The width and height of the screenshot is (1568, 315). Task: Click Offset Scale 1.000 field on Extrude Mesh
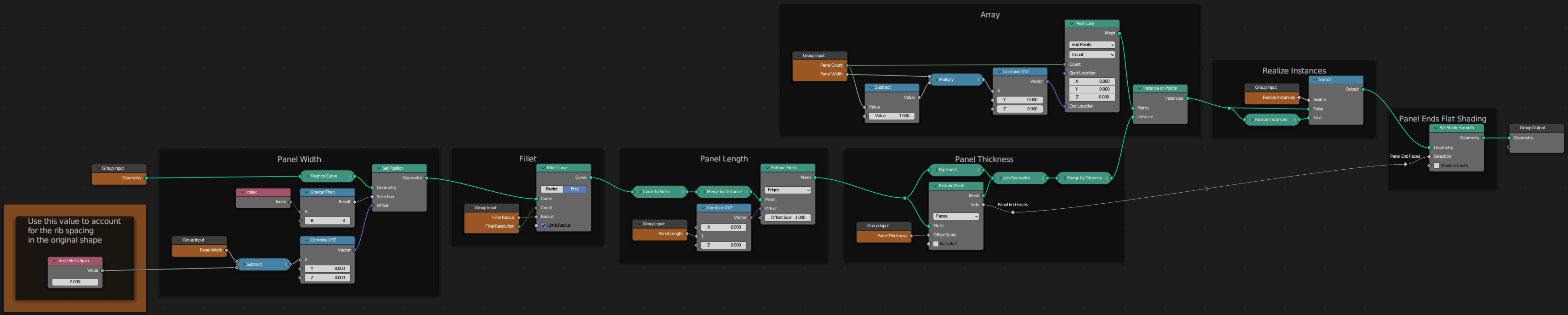click(788, 218)
